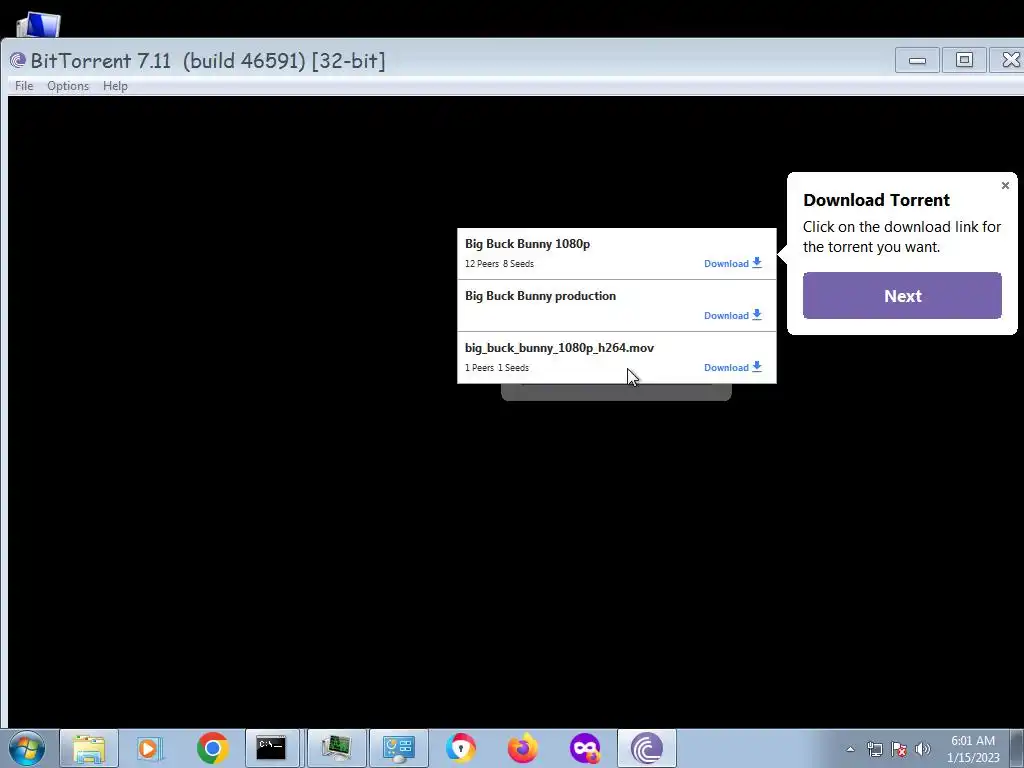Open Google Chrome from the taskbar
This screenshot has height=768, width=1024.
[212, 748]
